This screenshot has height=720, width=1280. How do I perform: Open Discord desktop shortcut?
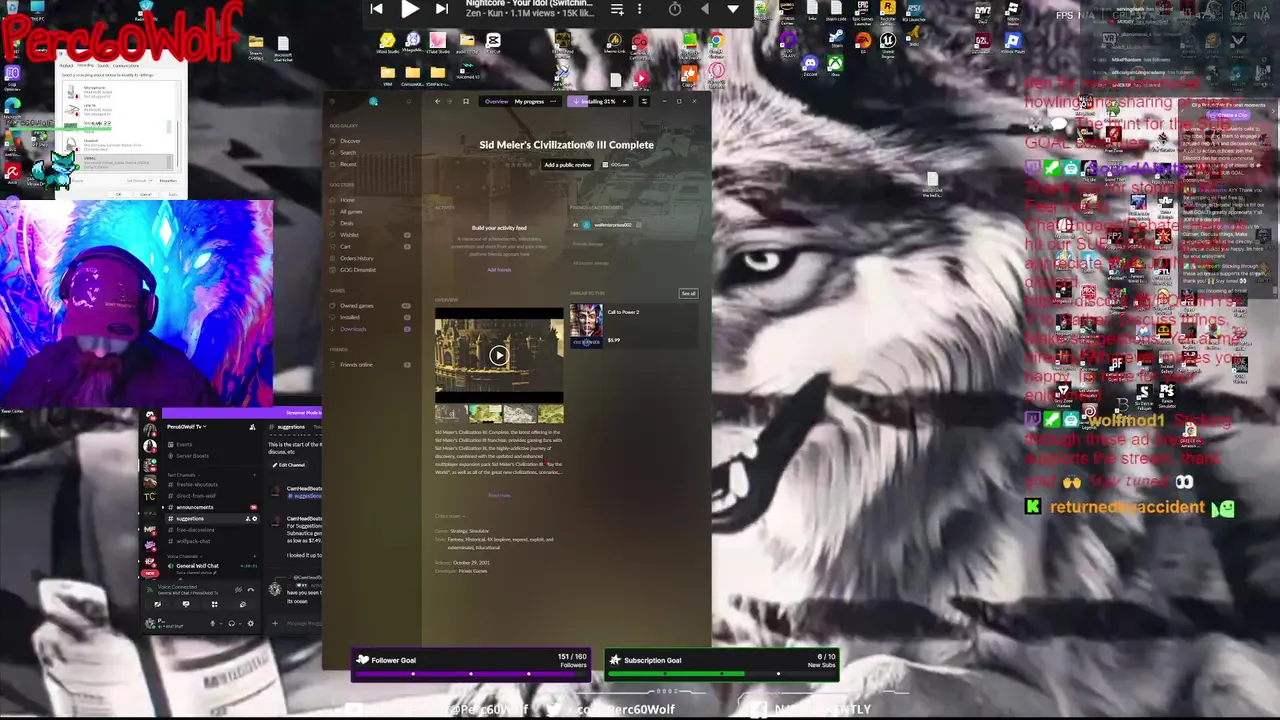tap(810, 66)
